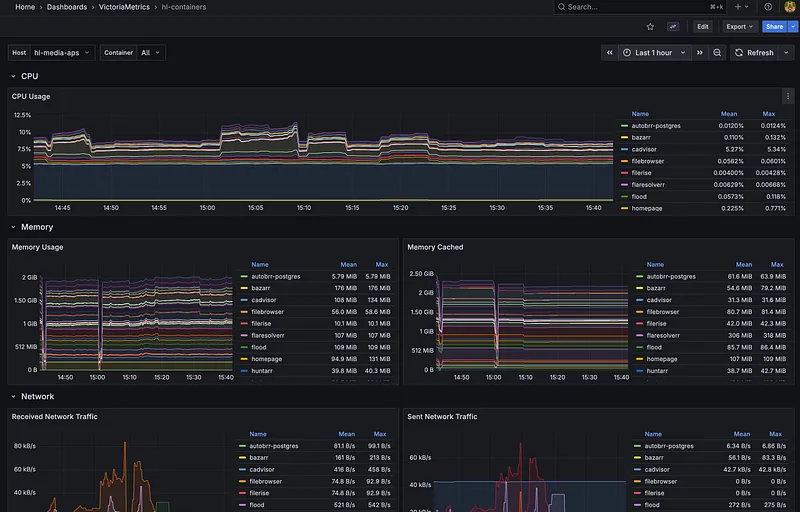Click autobrr-postgres color swatch in CPU legend
This screenshot has width=800, height=512.
point(625,126)
